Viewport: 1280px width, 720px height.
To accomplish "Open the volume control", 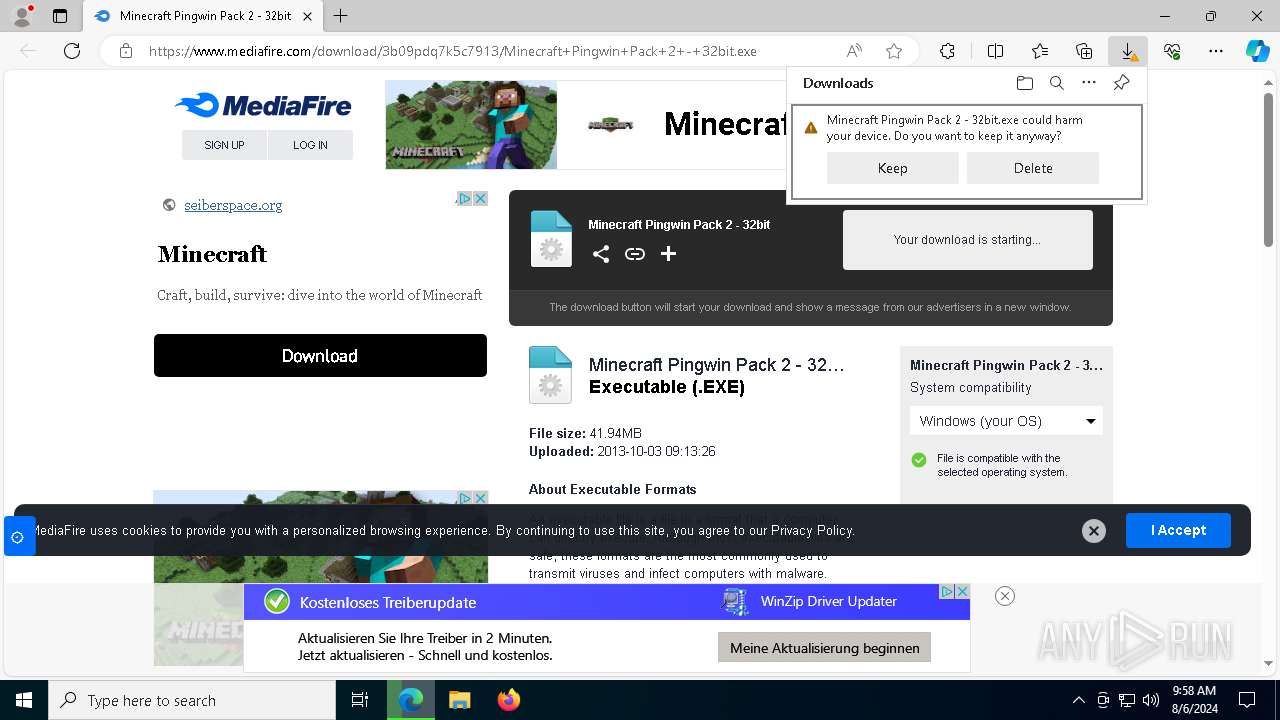I will 1150,700.
